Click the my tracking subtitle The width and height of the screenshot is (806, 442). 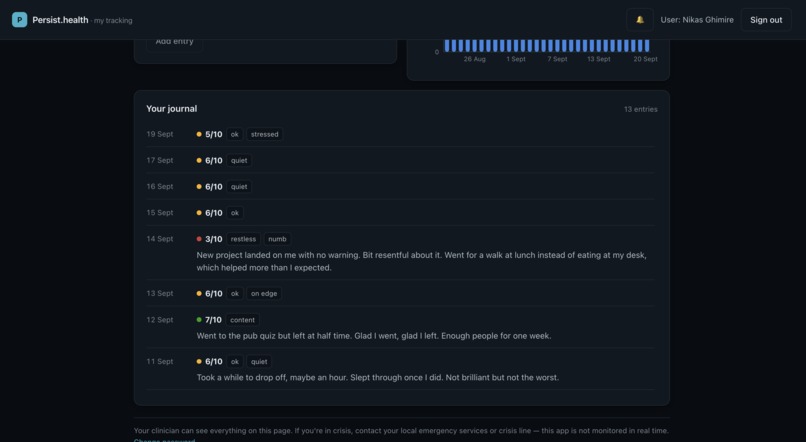click(x=113, y=21)
